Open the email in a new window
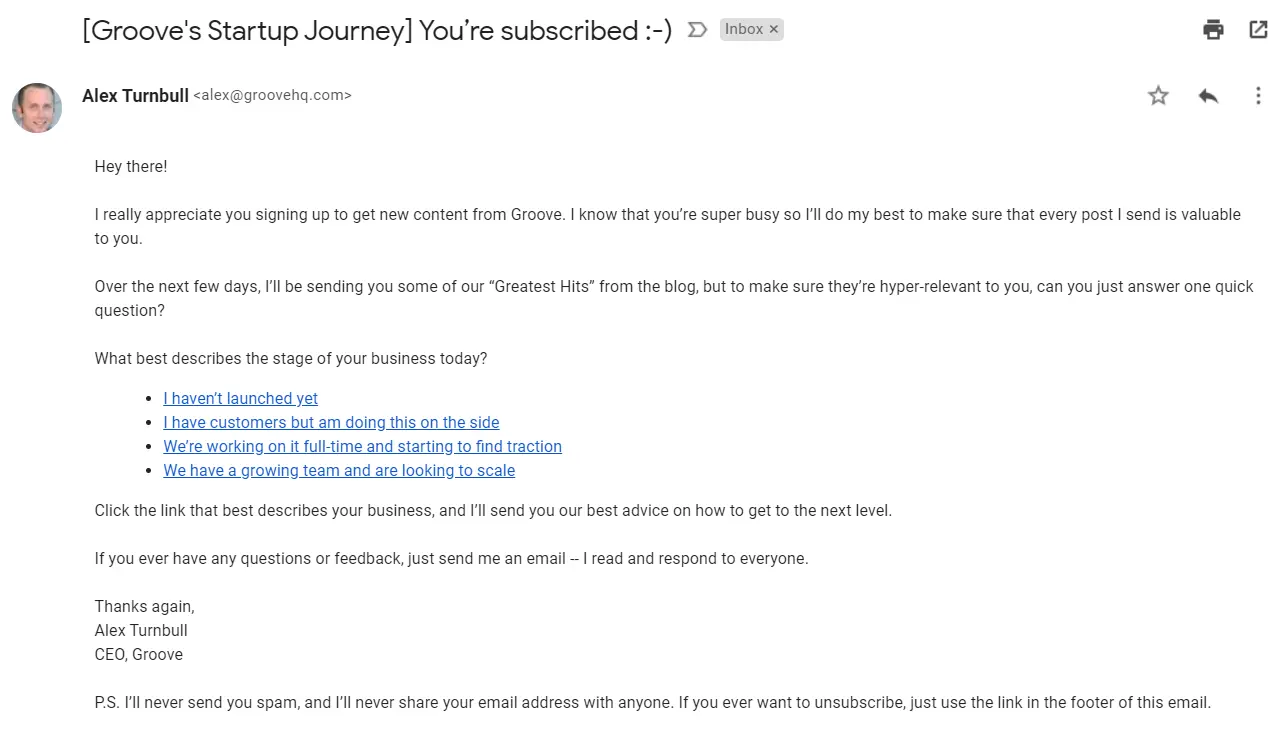This screenshot has width=1275, height=736. (x=1258, y=29)
